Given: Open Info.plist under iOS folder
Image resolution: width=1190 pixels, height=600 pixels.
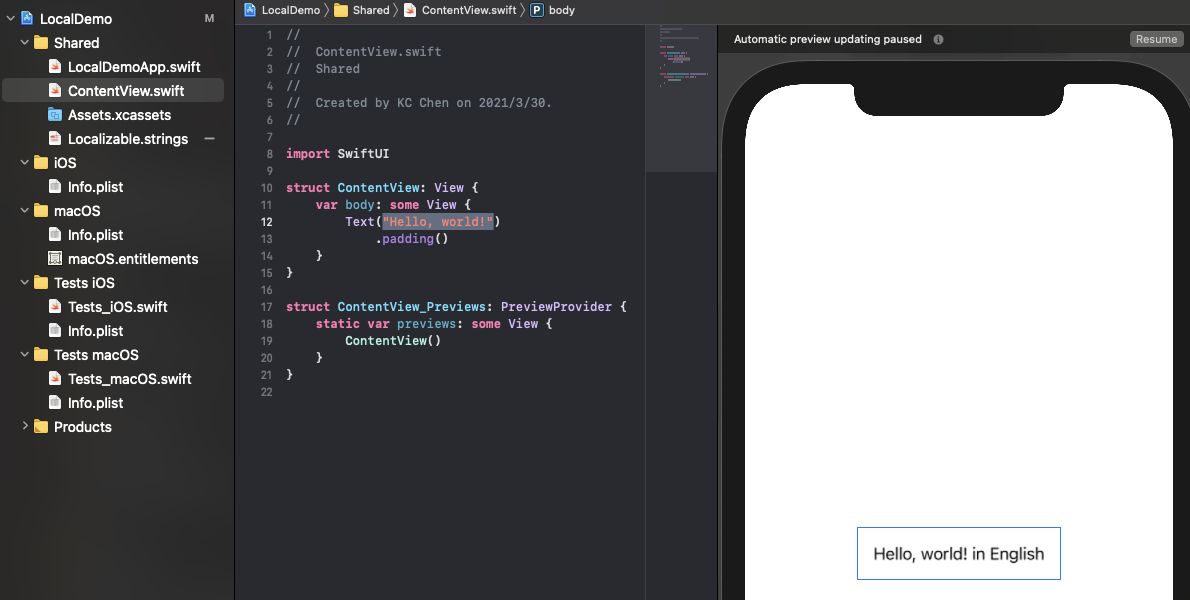Looking at the screenshot, I should tap(95, 187).
